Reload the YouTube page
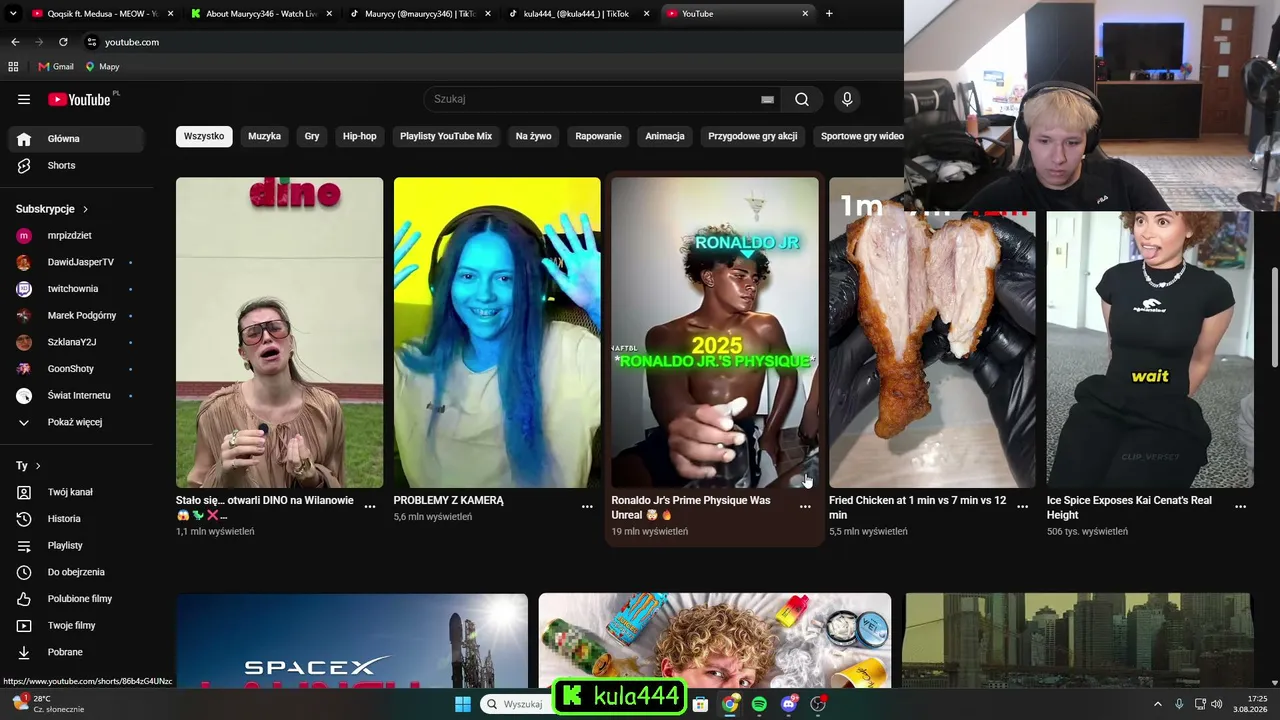This screenshot has width=1280, height=720. point(63,42)
